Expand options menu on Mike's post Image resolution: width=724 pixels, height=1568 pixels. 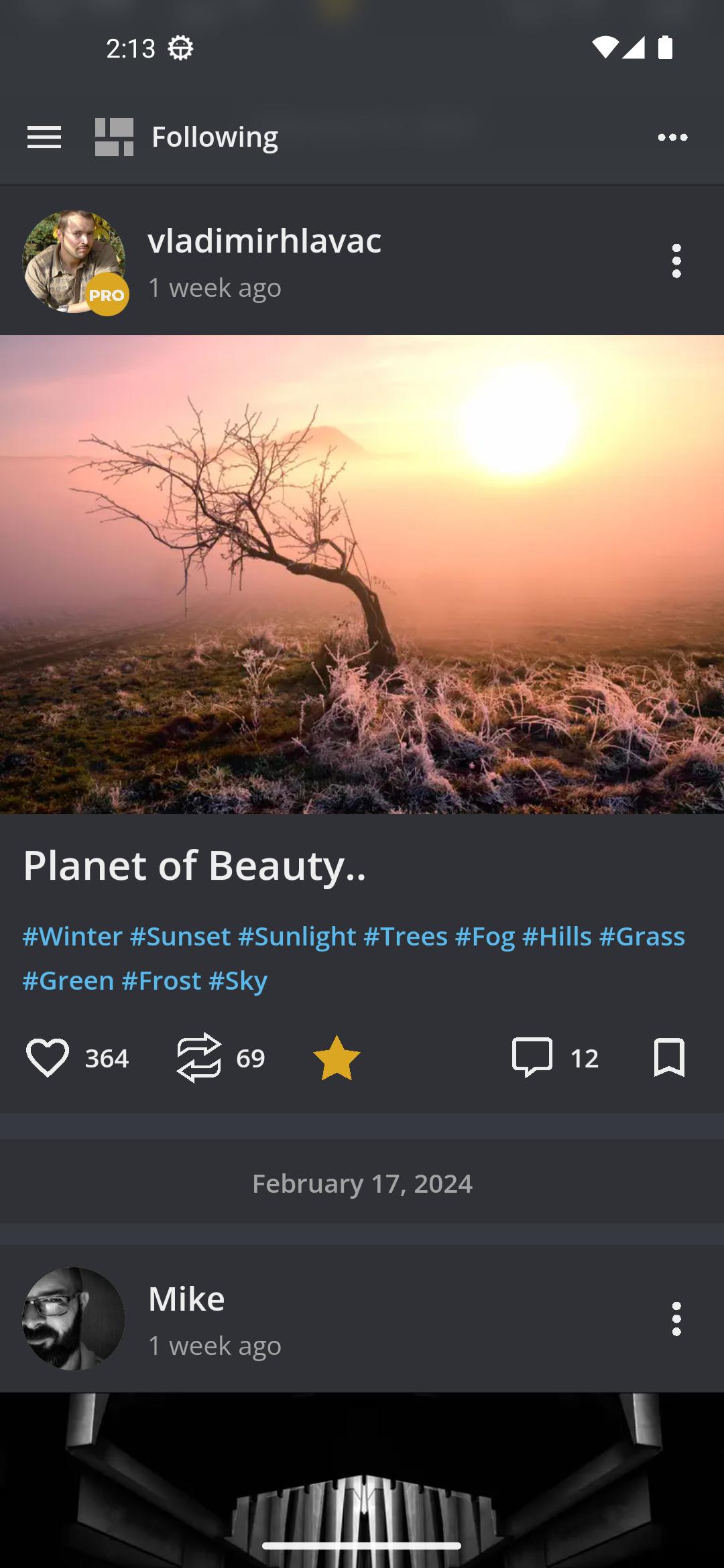pyautogui.click(x=676, y=1319)
